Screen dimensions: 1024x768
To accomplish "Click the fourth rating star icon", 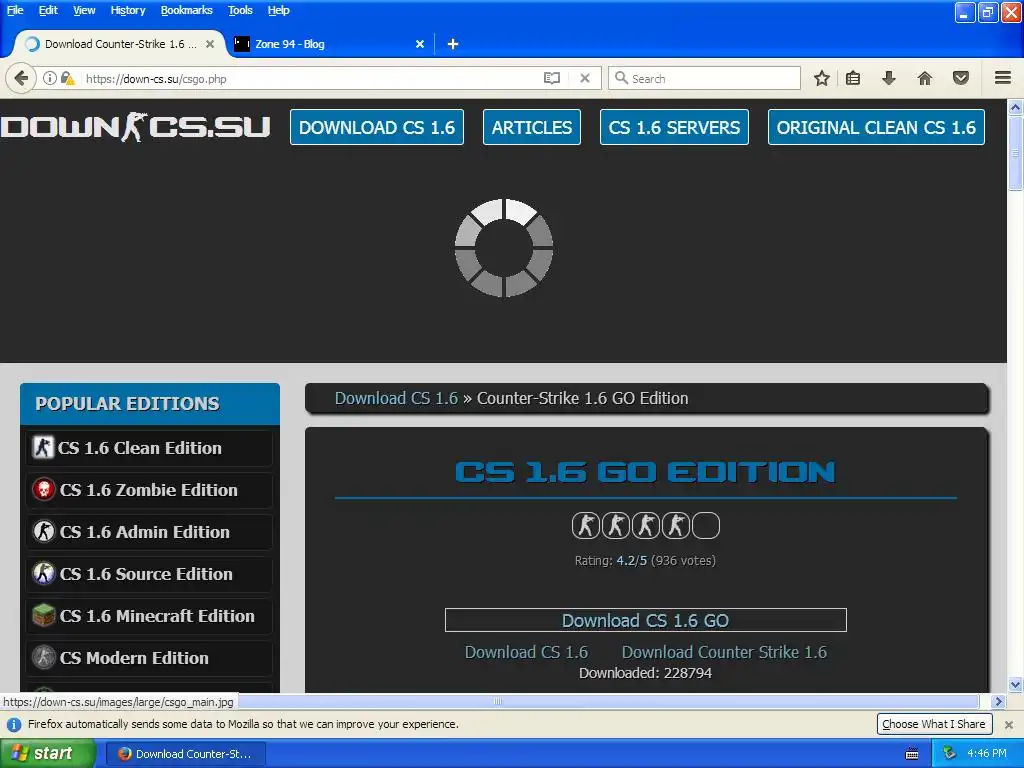I will point(676,526).
